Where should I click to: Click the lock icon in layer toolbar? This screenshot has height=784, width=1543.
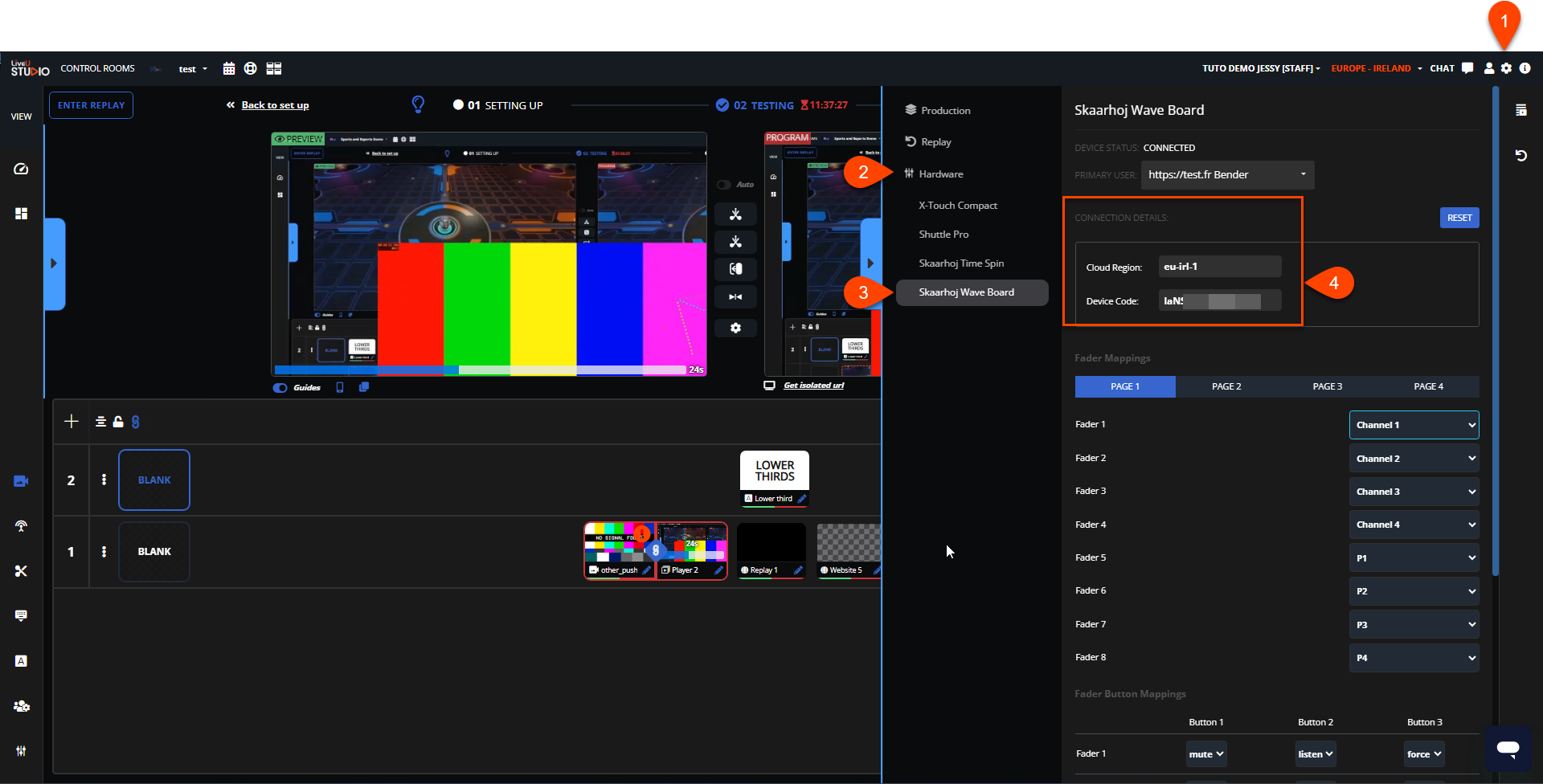point(118,422)
